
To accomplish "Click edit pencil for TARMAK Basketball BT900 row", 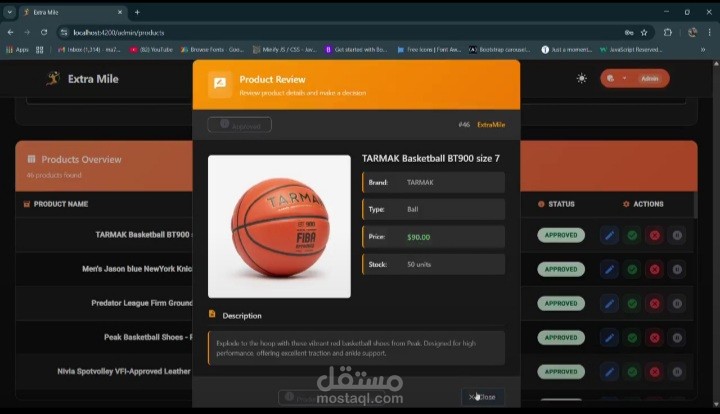I will pos(609,235).
